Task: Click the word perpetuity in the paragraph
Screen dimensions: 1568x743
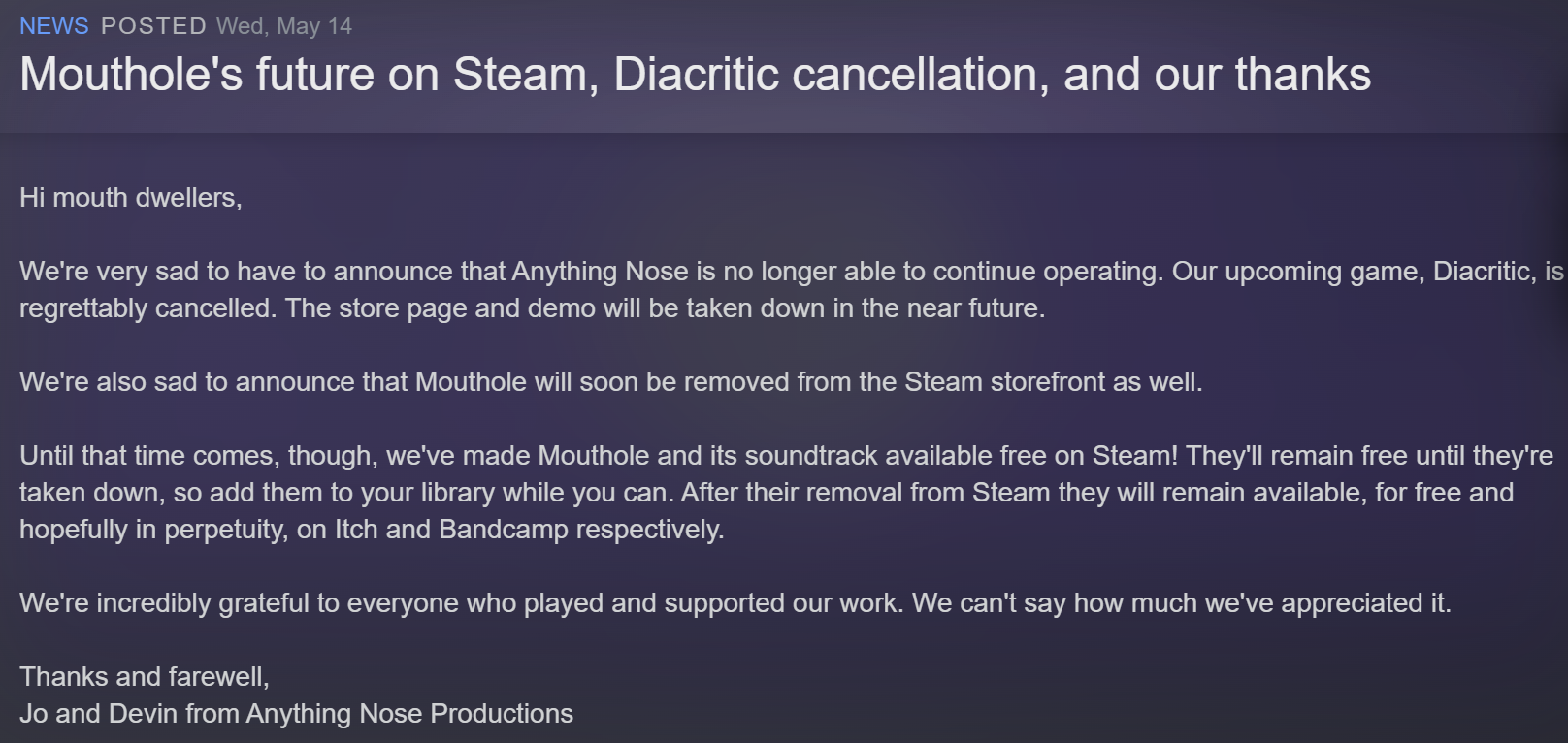Action: (225, 530)
